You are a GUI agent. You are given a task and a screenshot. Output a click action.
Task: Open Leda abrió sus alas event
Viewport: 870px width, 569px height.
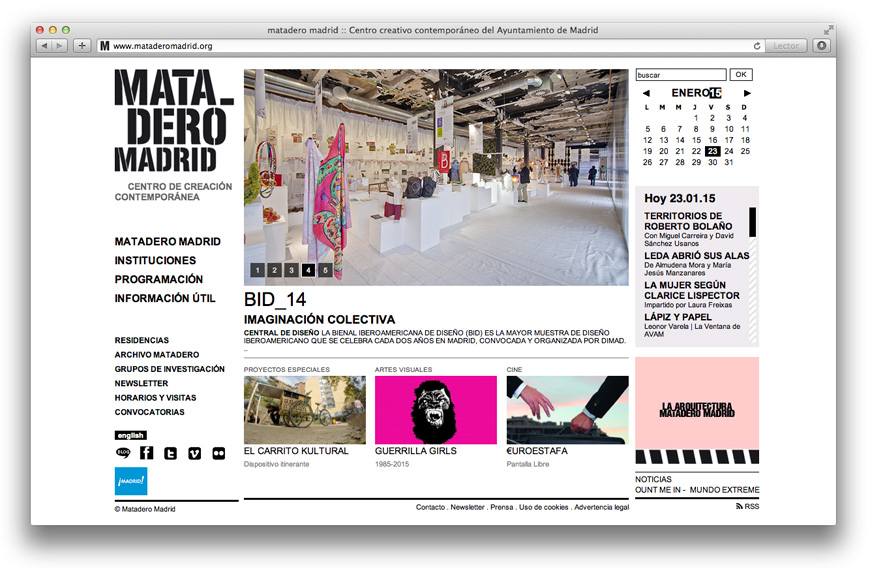(697, 256)
